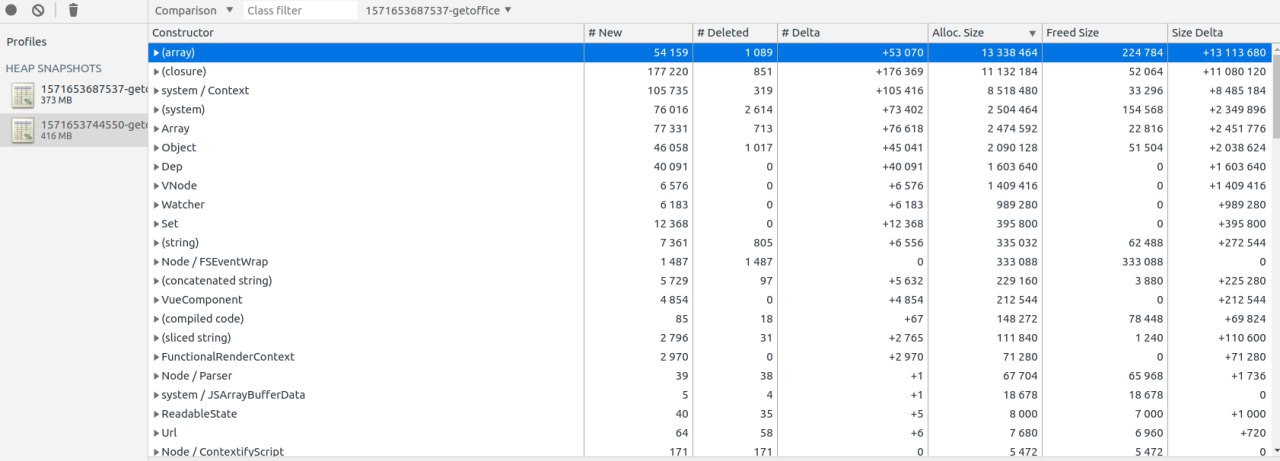Sort by the Alloc. Size column
Screen dimensions: 1280x461
point(984,32)
